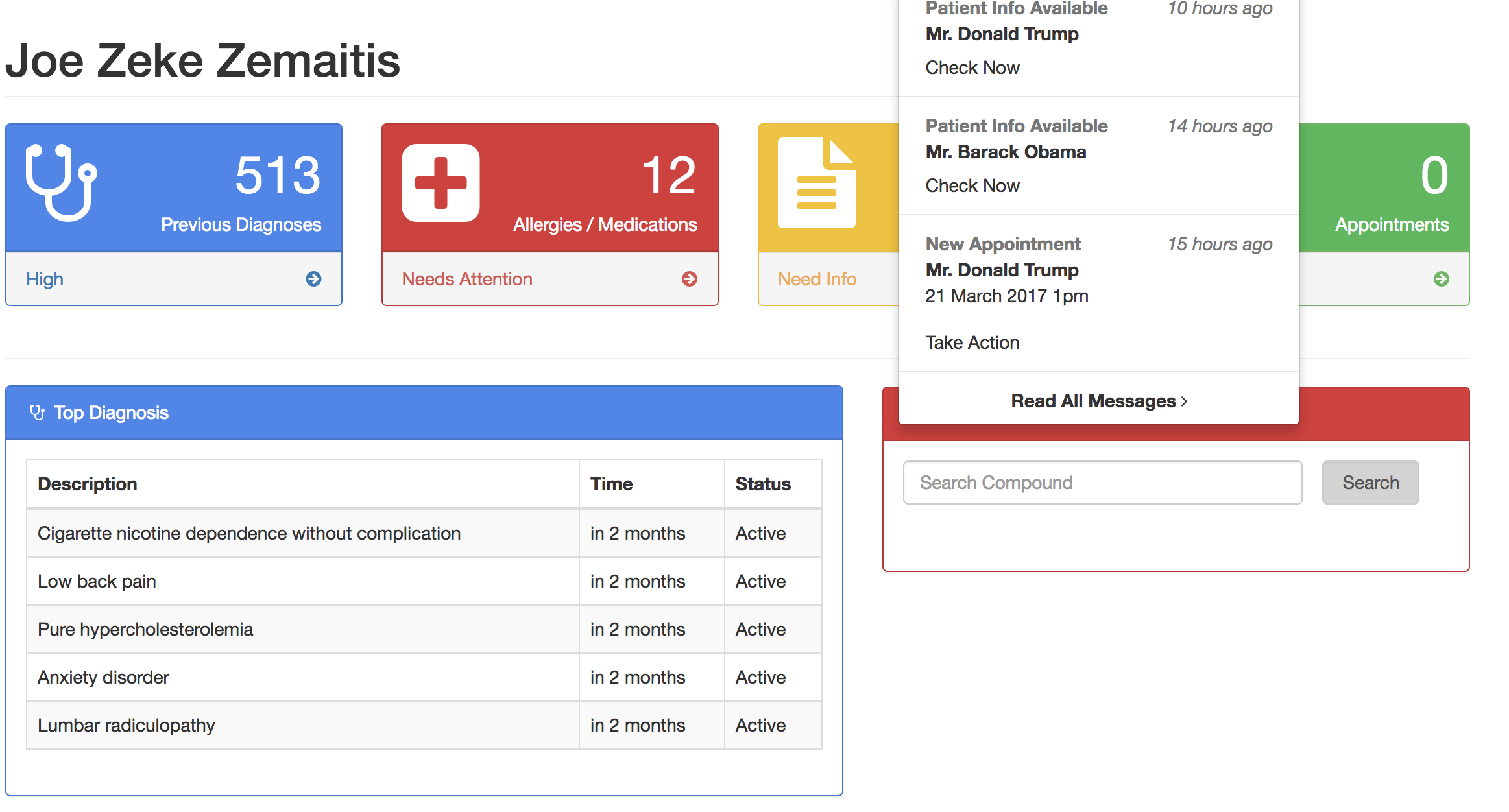This screenshot has width=1509, height=812.
Task: Click the stethoscope icon in Previous Diagnoses card
Action: pos(61,182)
